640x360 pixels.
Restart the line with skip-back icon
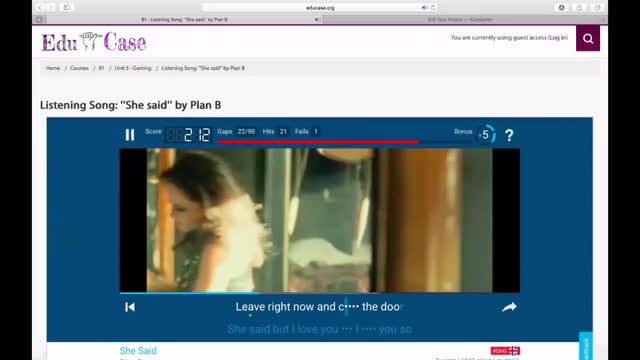[130, 307]
